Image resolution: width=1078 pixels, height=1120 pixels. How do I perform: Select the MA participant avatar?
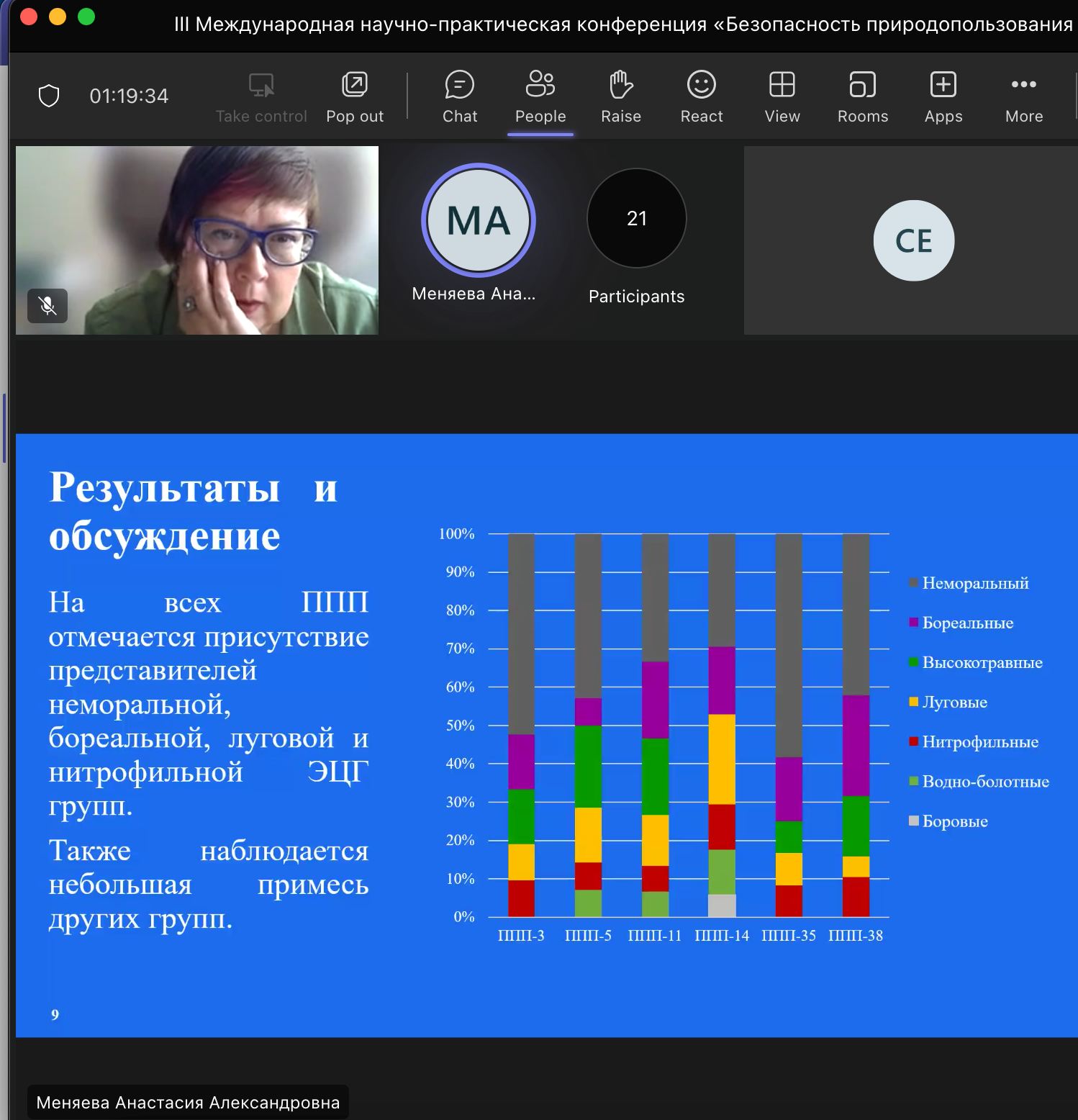point(479,220)
